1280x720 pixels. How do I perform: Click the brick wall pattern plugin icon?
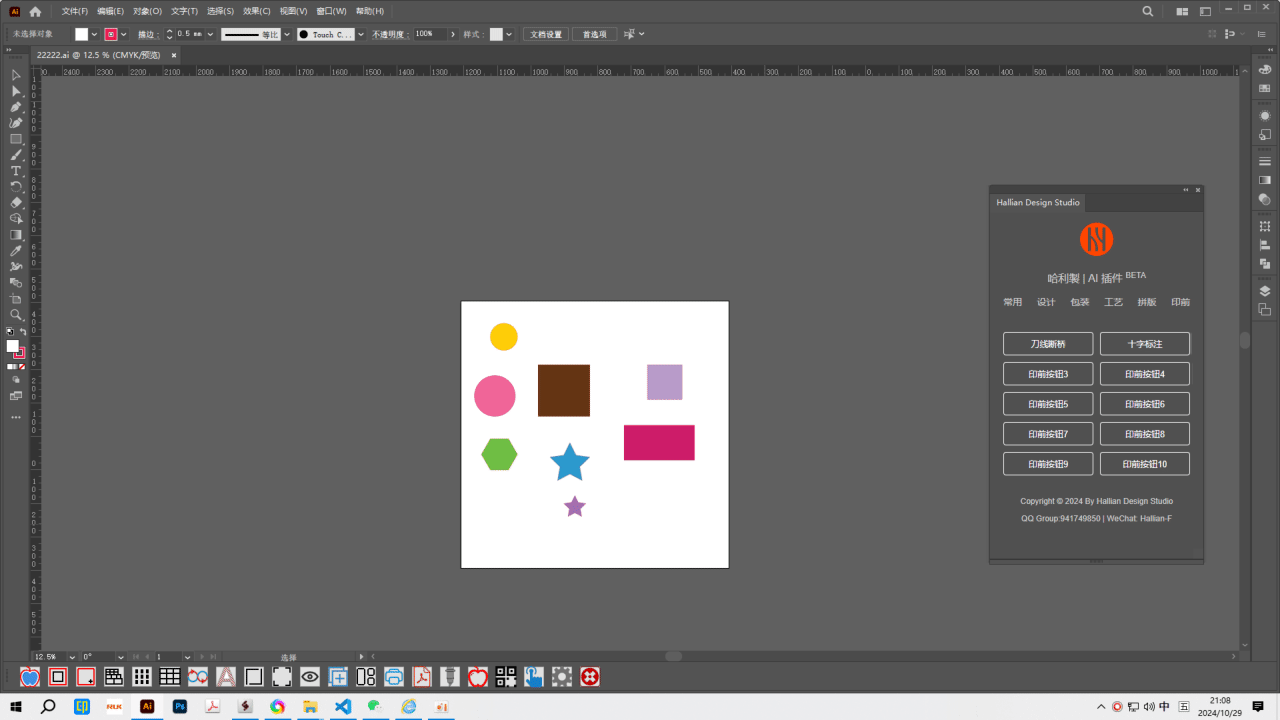tap(114, 677)
